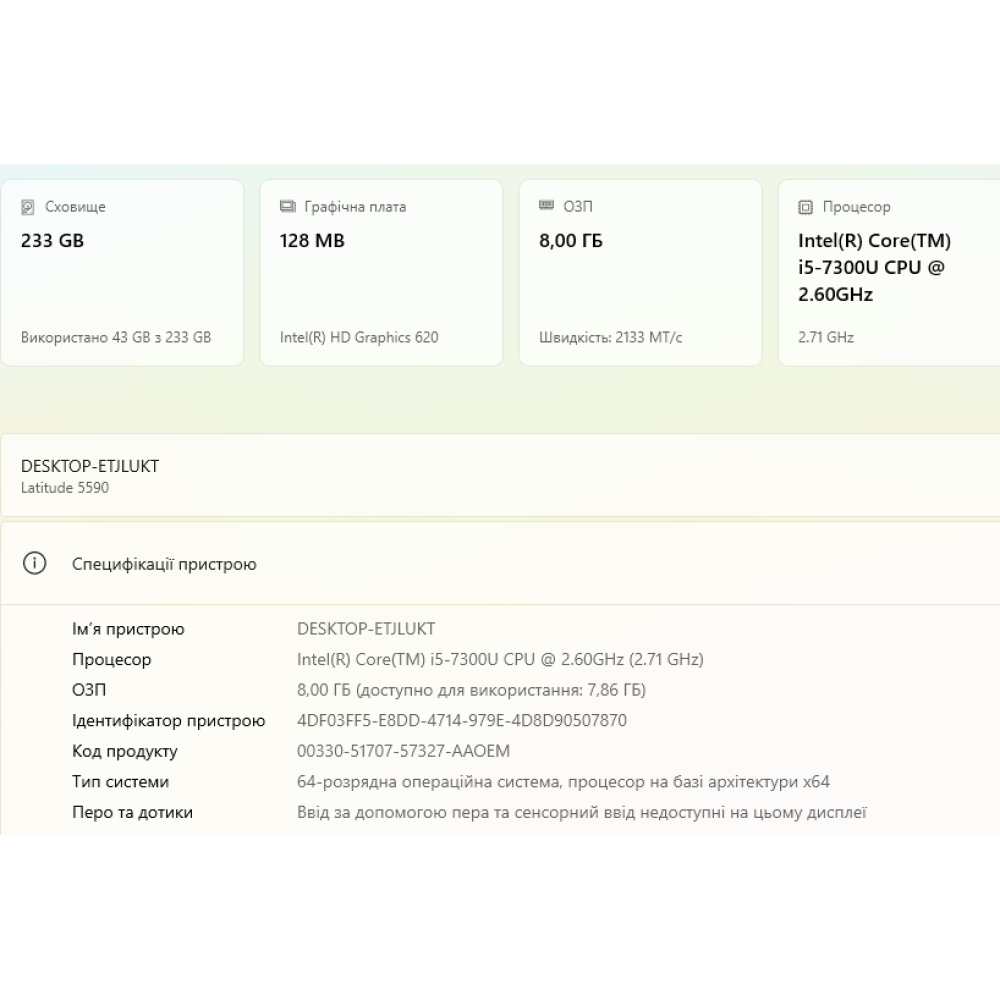This screenshot has height=1000, width=1000.
Task: Click the 'Швидкість: 2133 МТ/с' memory speed
Action: (x=611, y=338)
